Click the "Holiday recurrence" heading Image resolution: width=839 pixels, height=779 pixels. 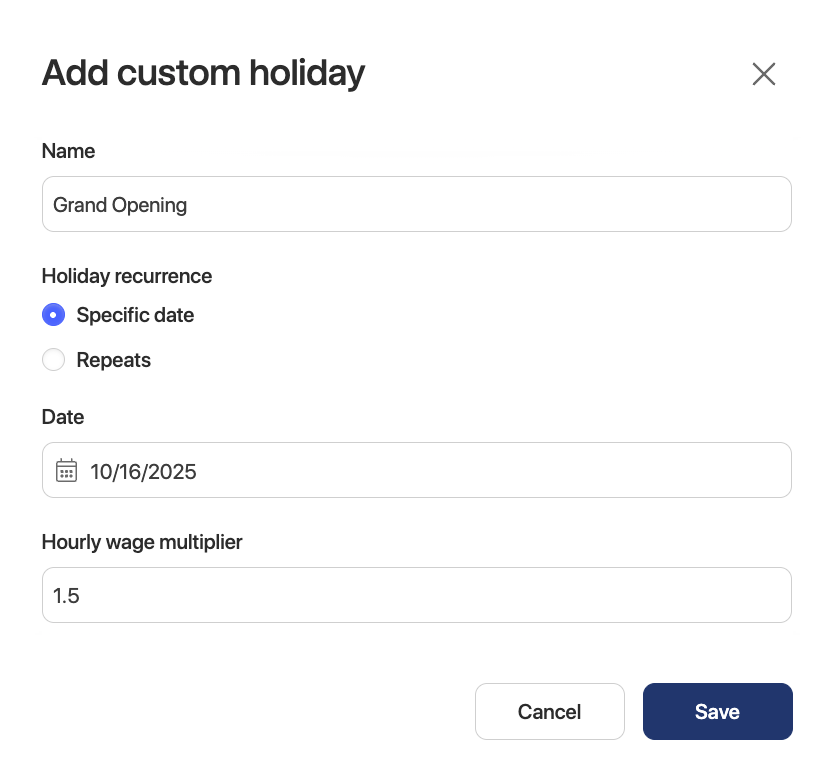(127, 275)
